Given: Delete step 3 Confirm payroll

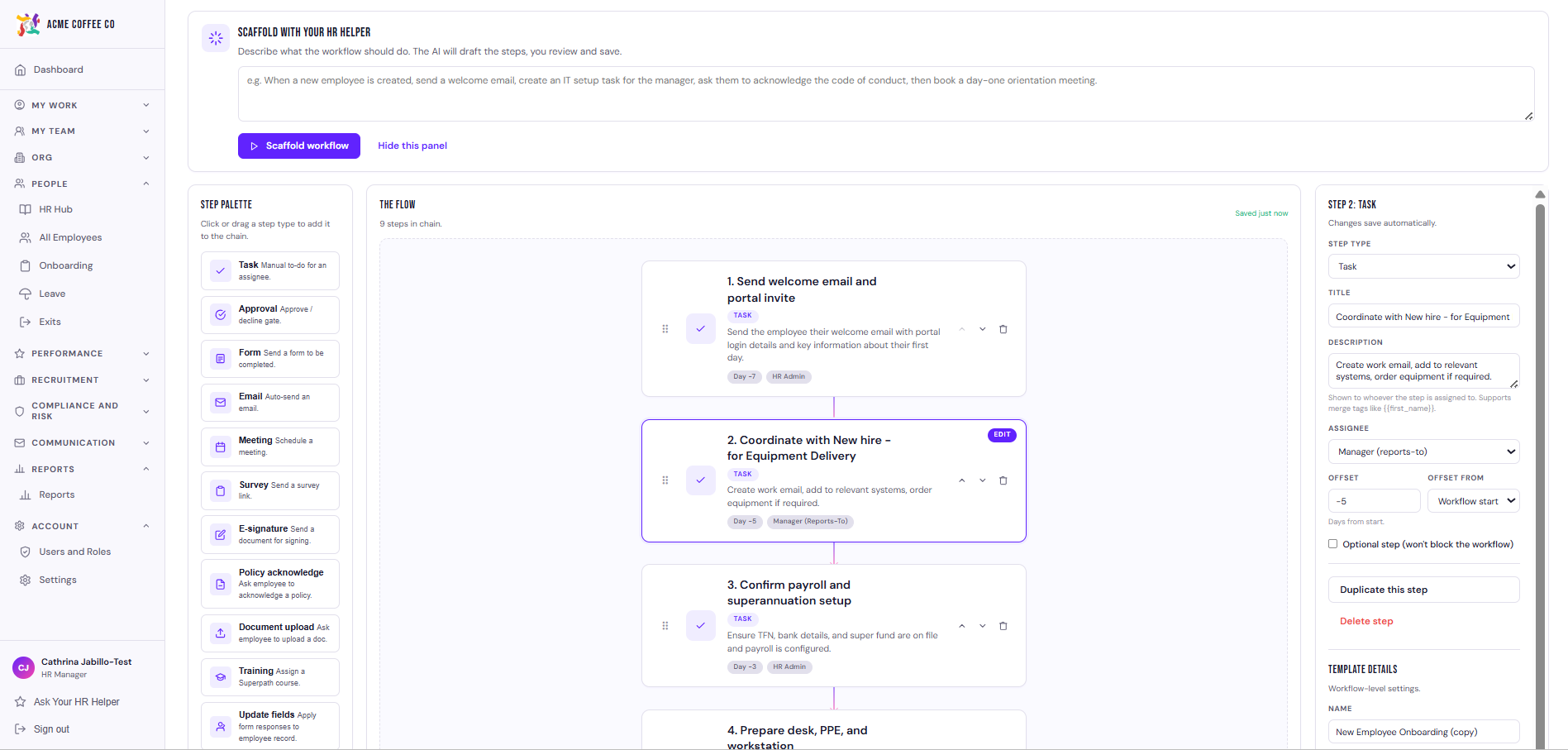Looking at the screenshot, I should point(1003,626).
